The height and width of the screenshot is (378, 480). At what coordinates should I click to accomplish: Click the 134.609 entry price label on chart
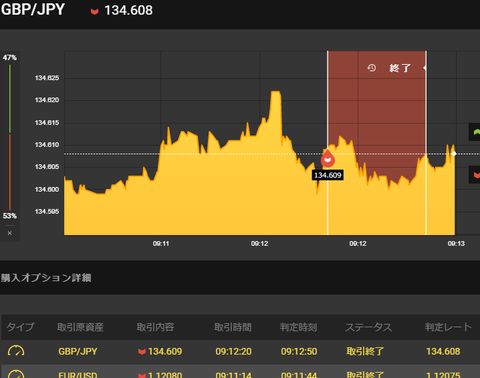(x=328, y=175)
